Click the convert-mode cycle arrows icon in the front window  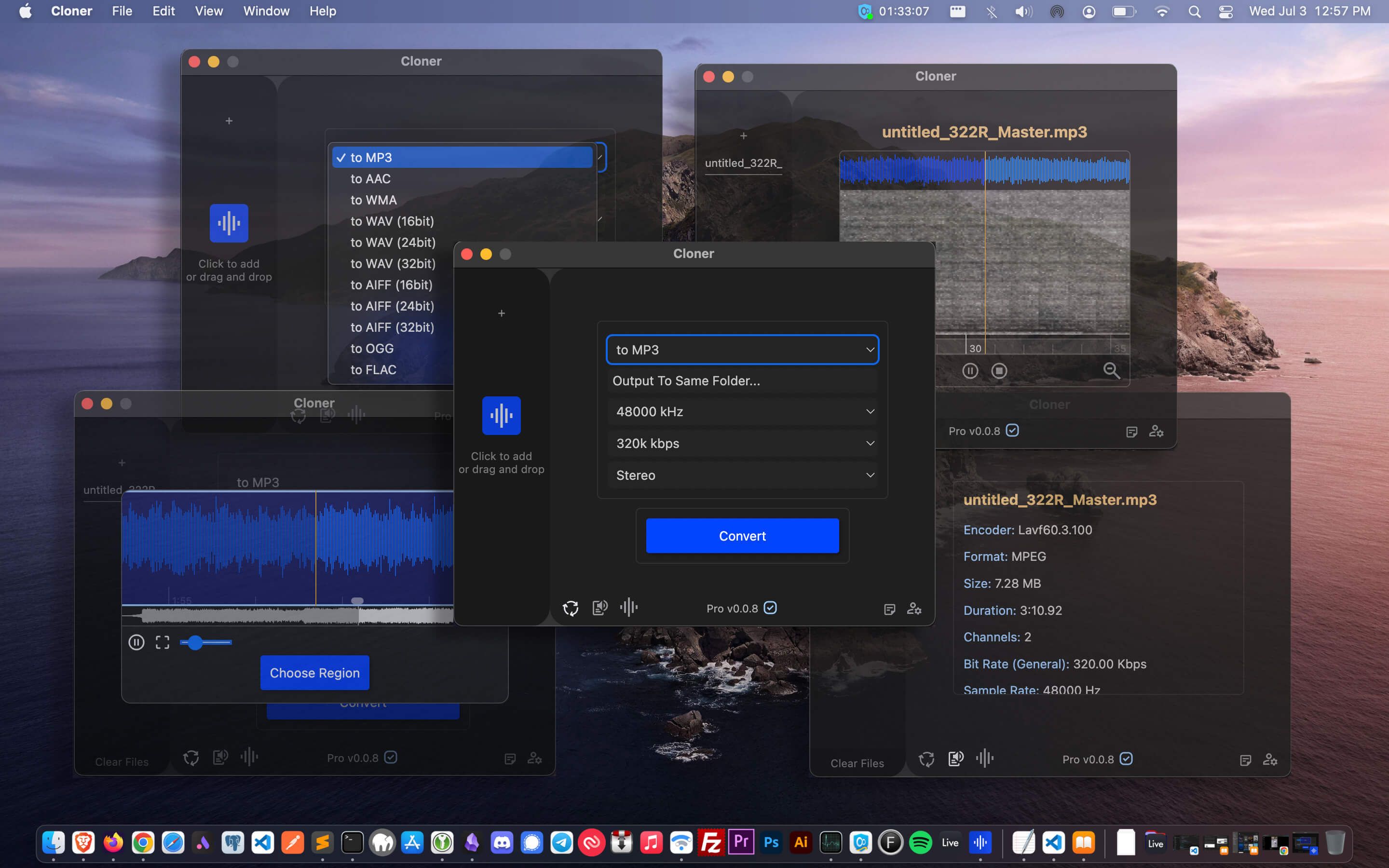[570, 608]
